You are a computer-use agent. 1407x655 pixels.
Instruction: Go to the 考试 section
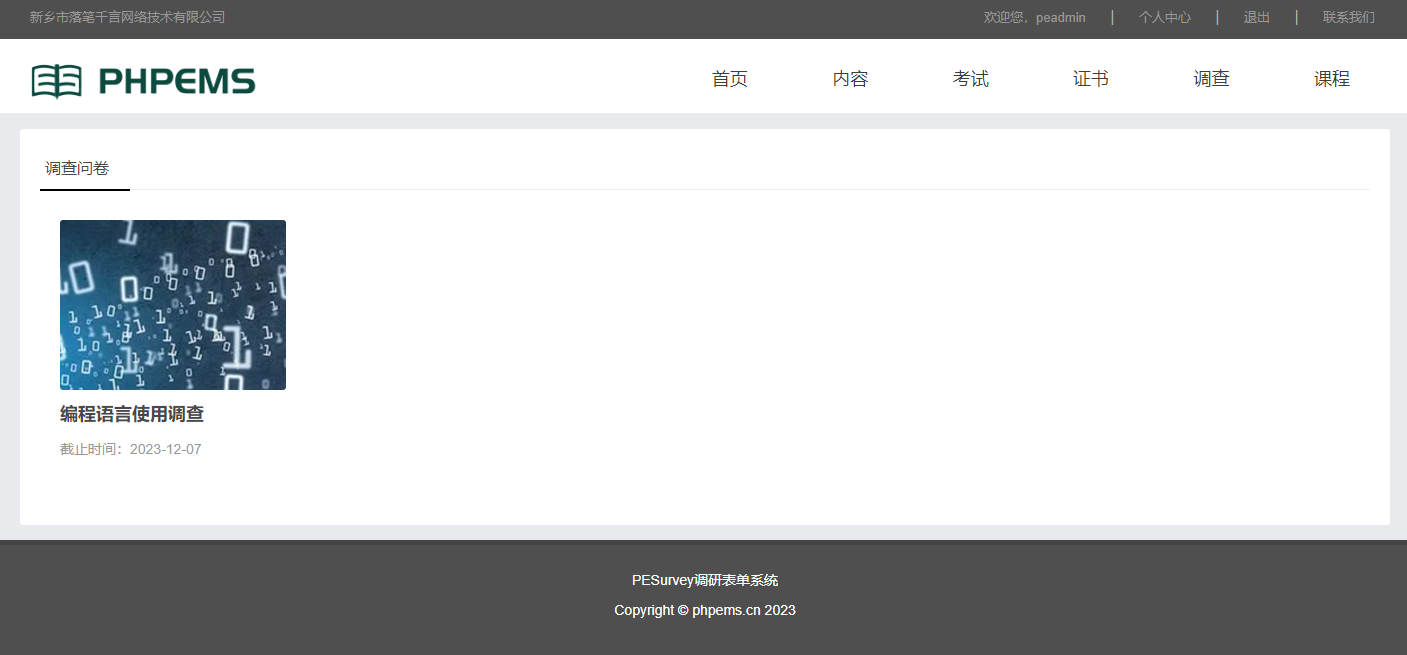970,80
